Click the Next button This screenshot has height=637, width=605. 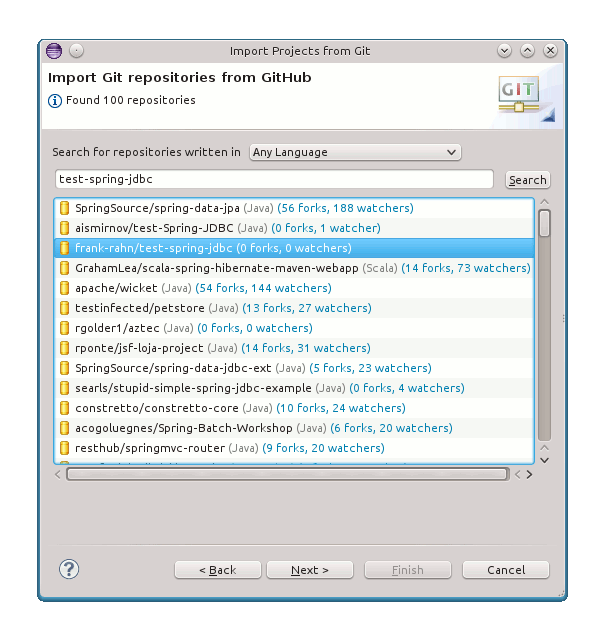tap(310, 570)
